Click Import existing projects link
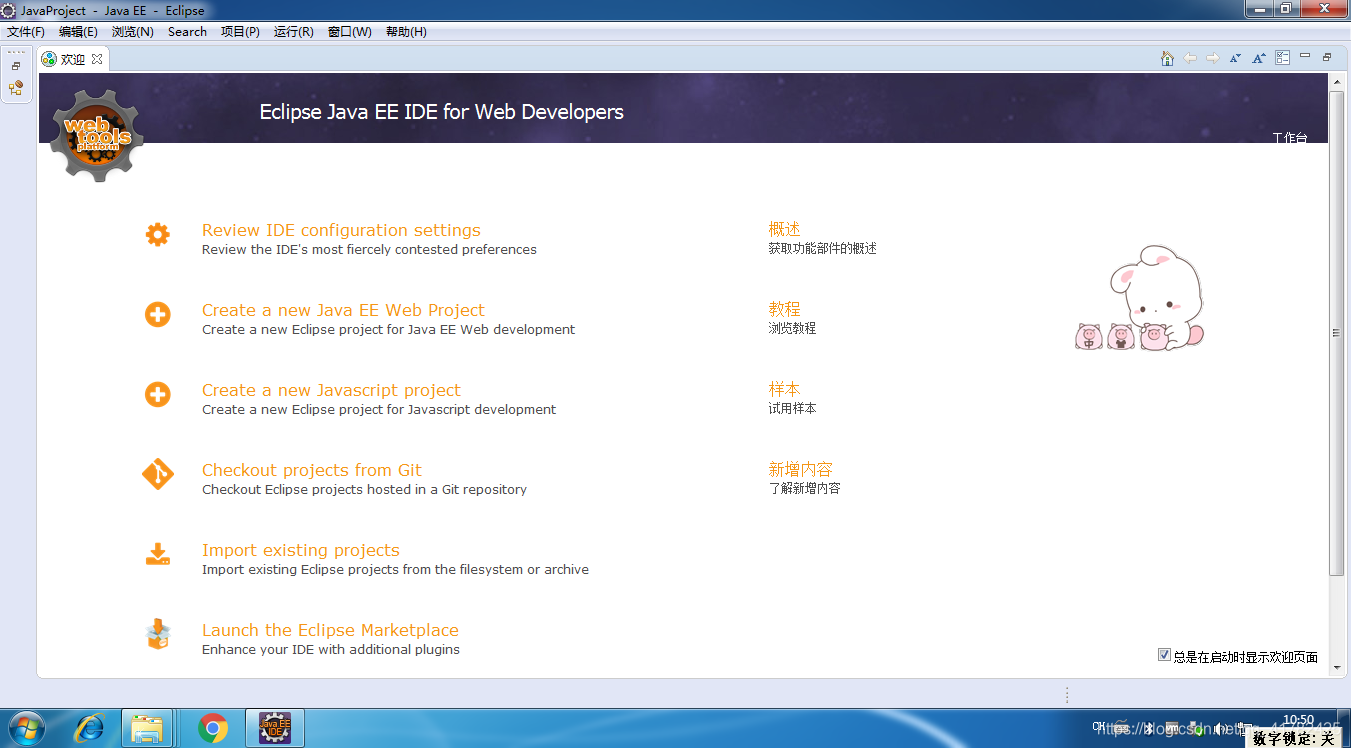The width and height of the screenshot is (1351, 748). [x=301, y=550]
